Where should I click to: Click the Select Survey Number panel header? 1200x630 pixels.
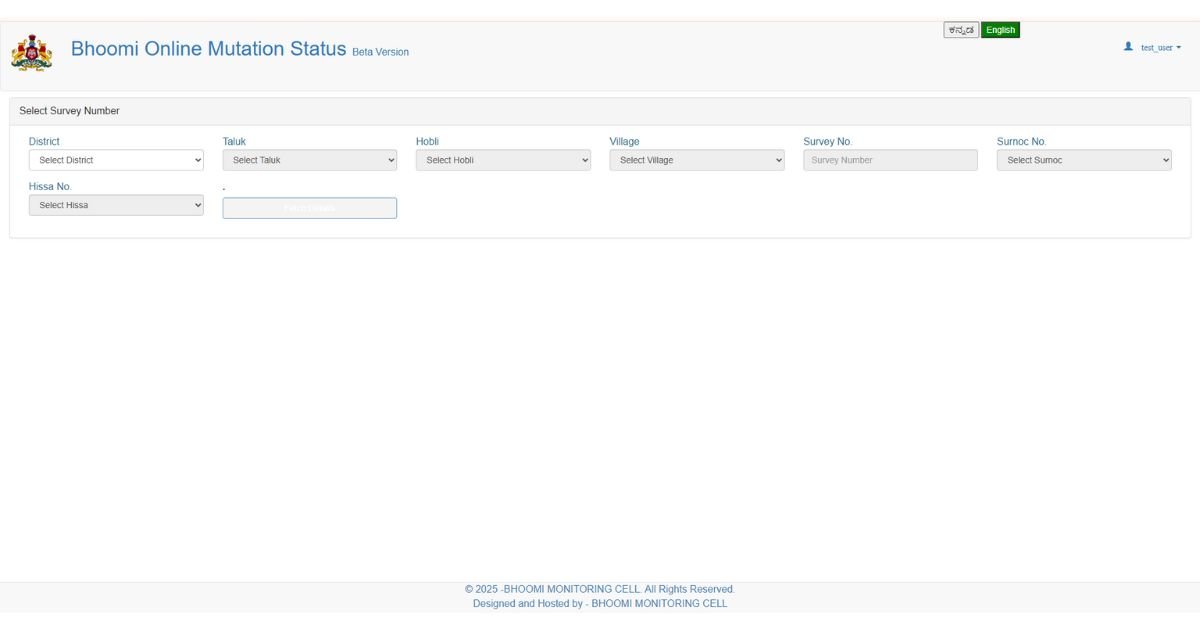tap(70, 111)
